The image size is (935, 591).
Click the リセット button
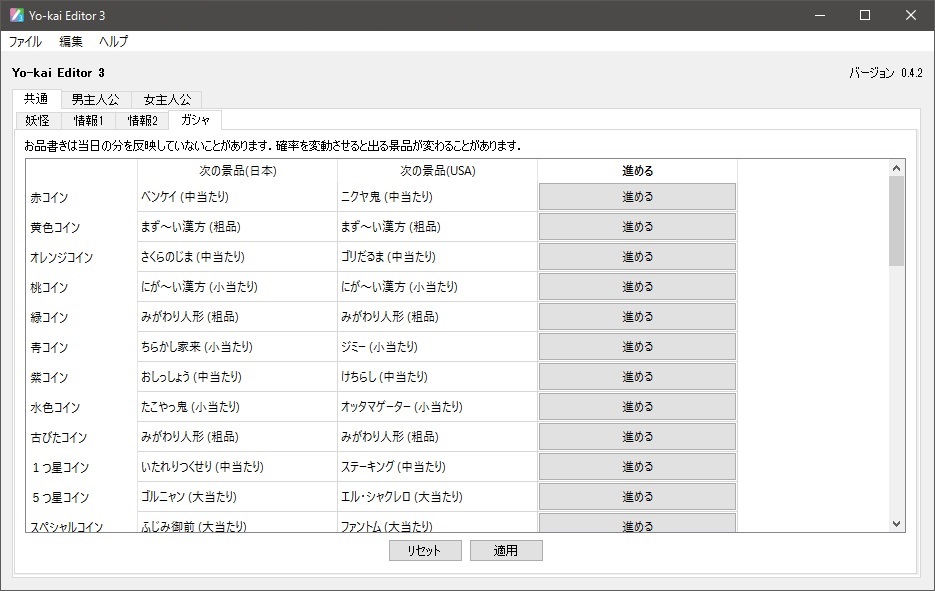425,550
